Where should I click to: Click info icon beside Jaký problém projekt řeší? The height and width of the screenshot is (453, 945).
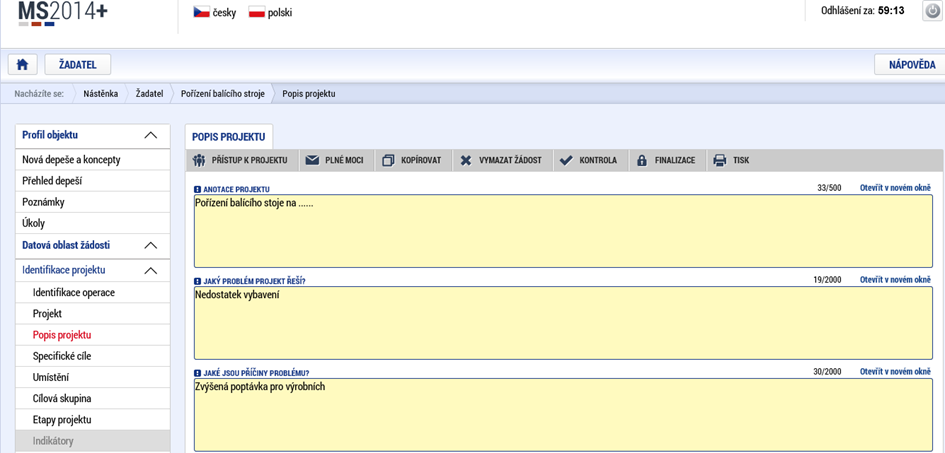tap(198, 281)
